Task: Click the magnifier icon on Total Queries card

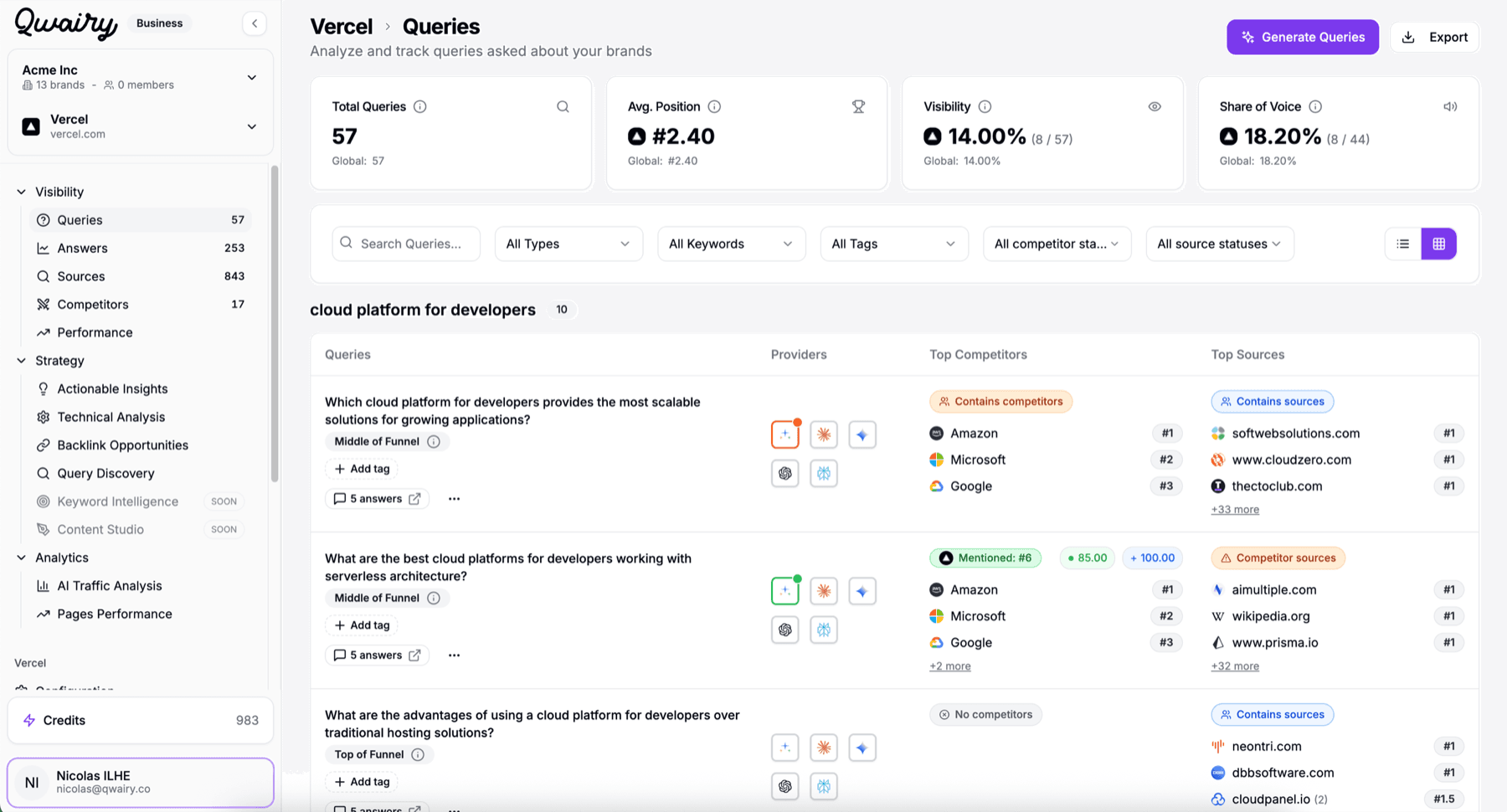Action: click(x=562, y=106)
